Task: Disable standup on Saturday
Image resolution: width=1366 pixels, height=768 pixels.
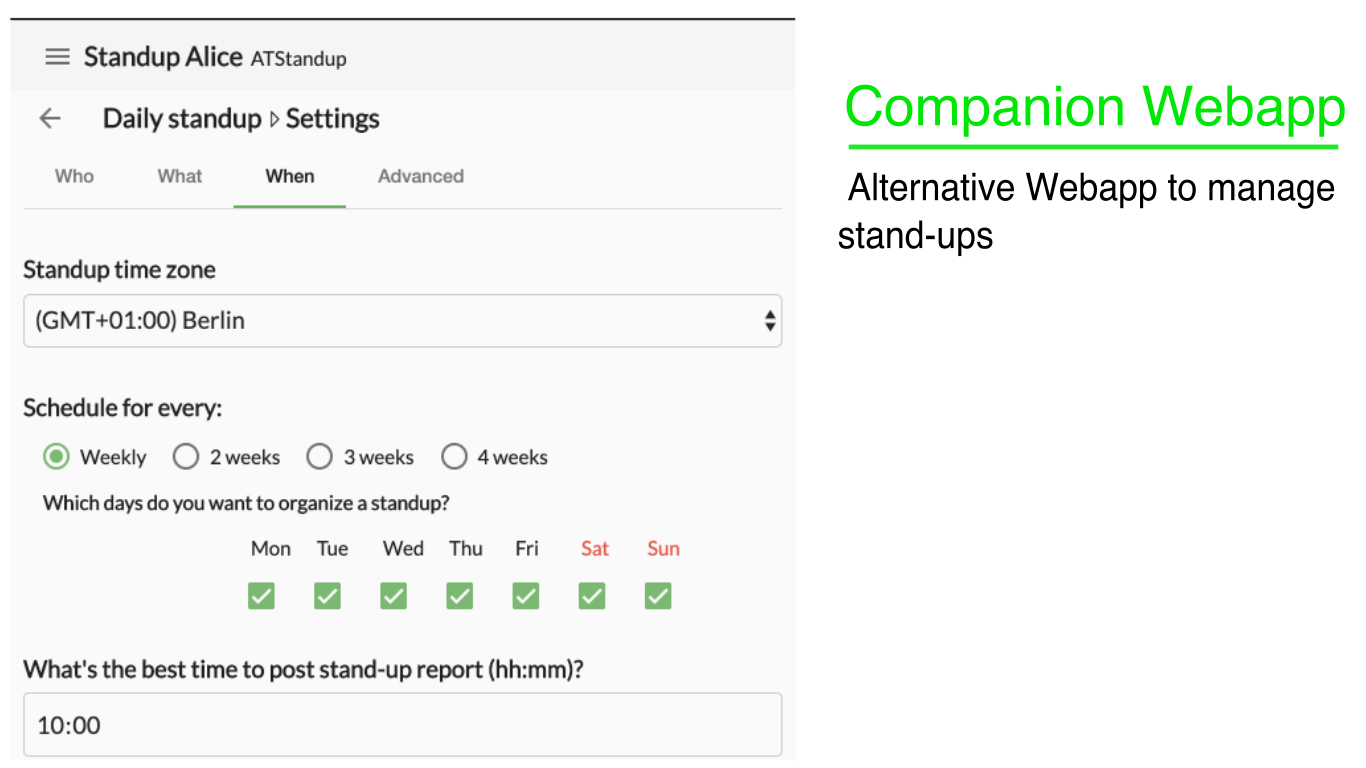Action: (x=591, y=596)
